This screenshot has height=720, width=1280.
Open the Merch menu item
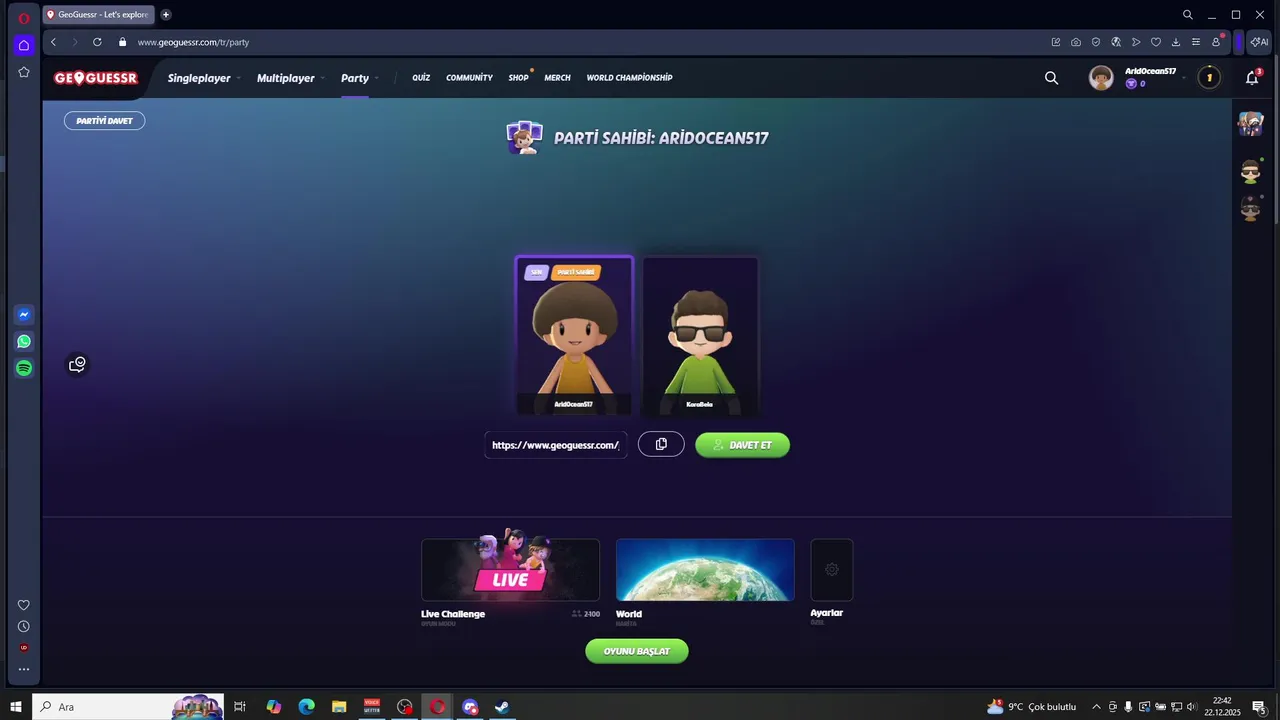click(x=557, y=78)
